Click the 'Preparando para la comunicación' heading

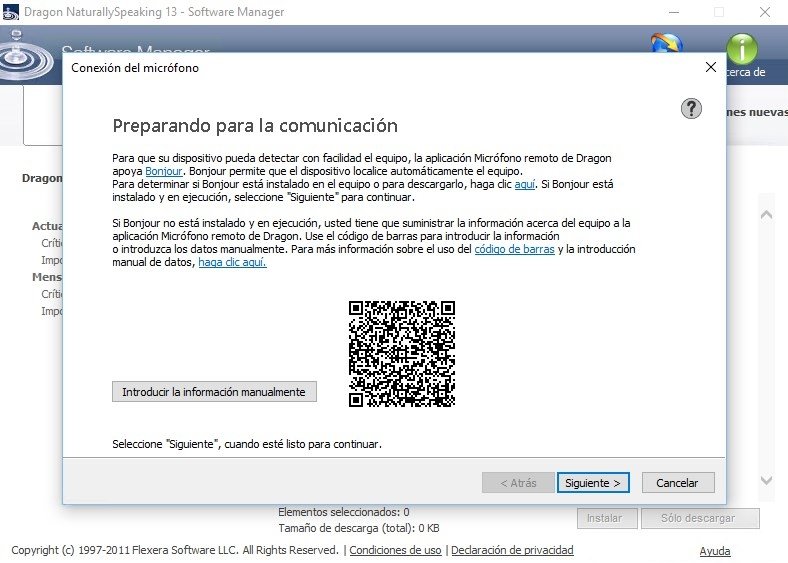(255, 126)
